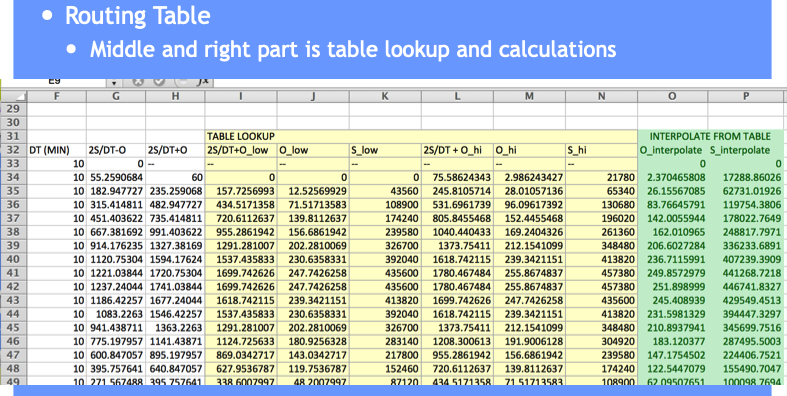Screen dimensions: 787x396
Task: Click cell with value 96.09617392
Action: pyautogui.click(x=529, y=205)
